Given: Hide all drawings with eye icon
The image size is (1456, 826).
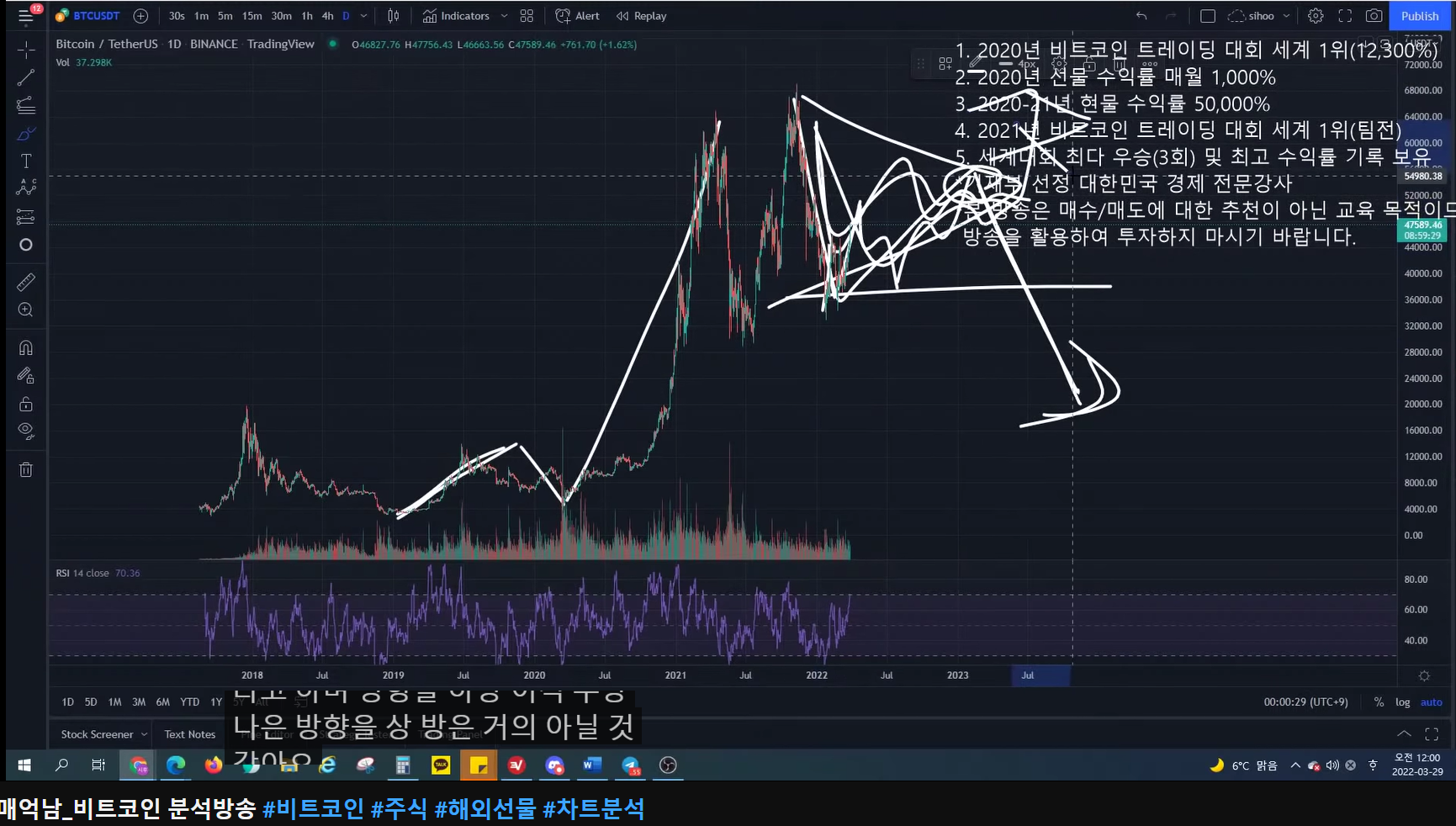Looking at the screenshot, I should click(26, 431).
